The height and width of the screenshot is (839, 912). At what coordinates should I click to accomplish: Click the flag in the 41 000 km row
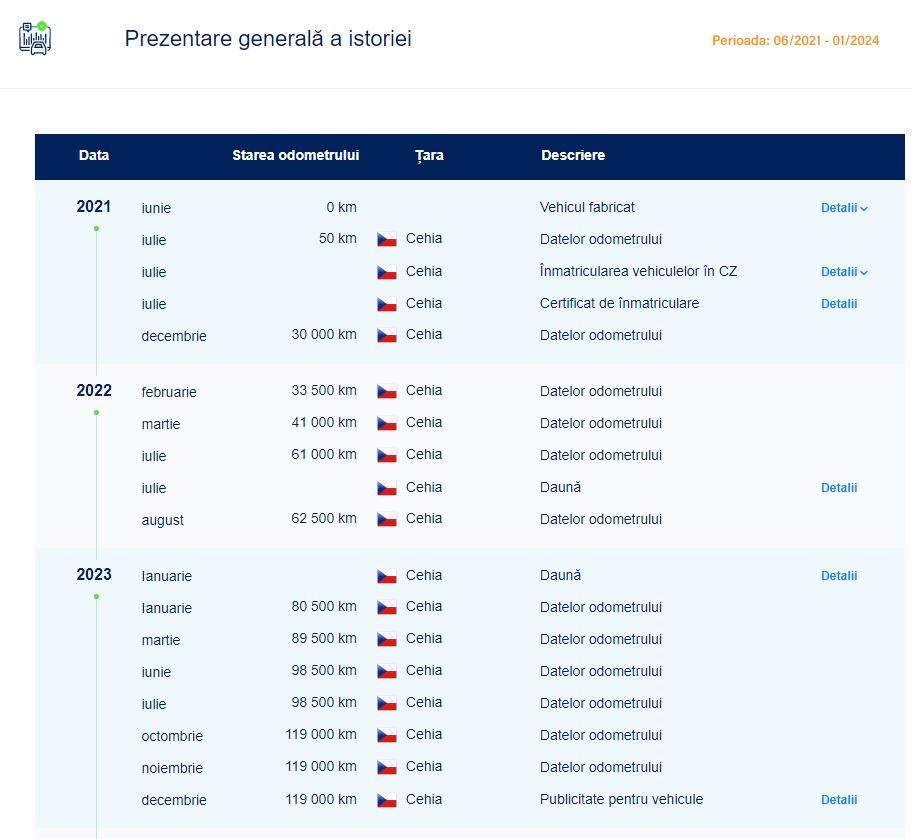coord(387,423)
